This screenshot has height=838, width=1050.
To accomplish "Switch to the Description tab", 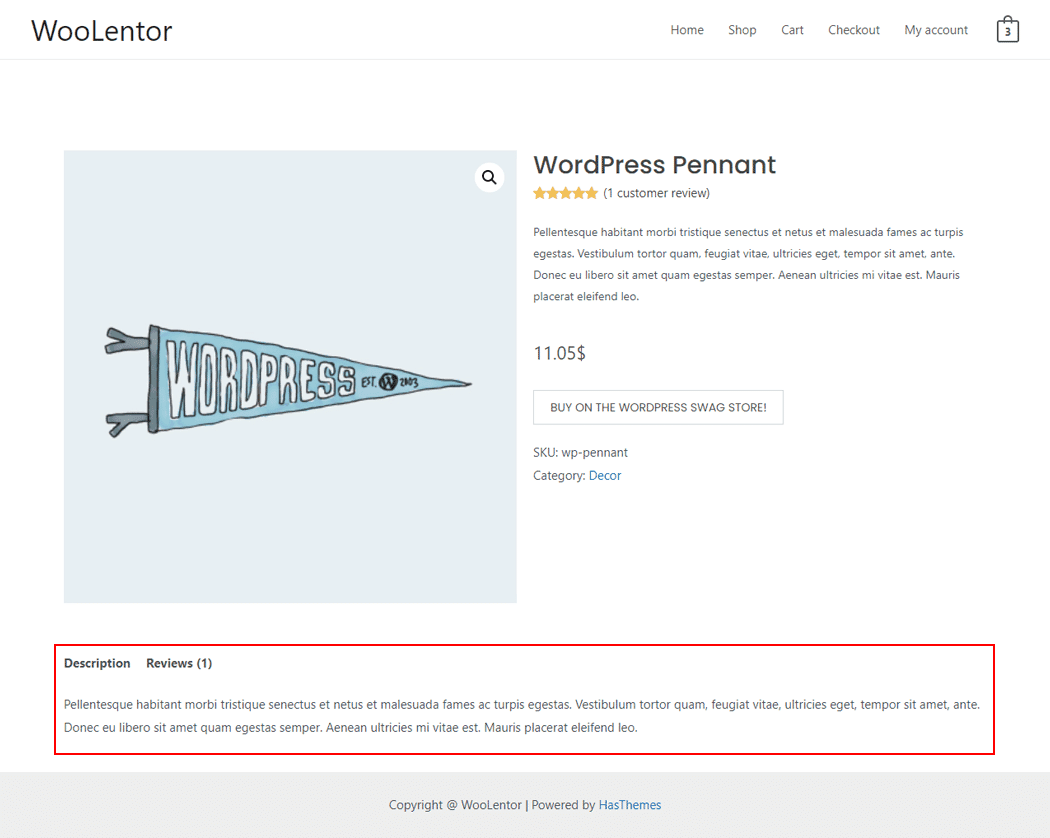I will click(97, 663).
